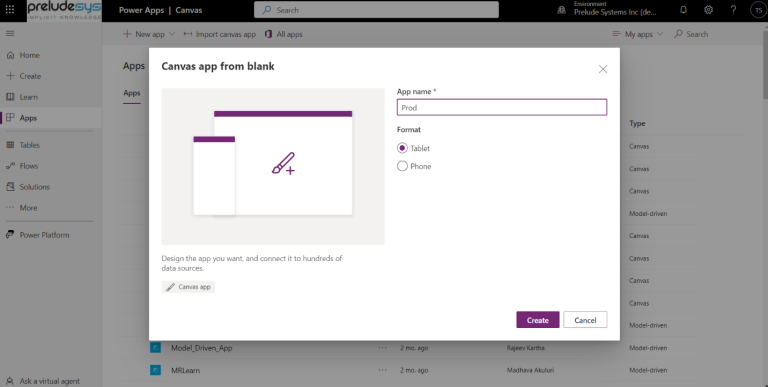Open the help question mark icon
The image size is (768, 387).
pos(733,10)
